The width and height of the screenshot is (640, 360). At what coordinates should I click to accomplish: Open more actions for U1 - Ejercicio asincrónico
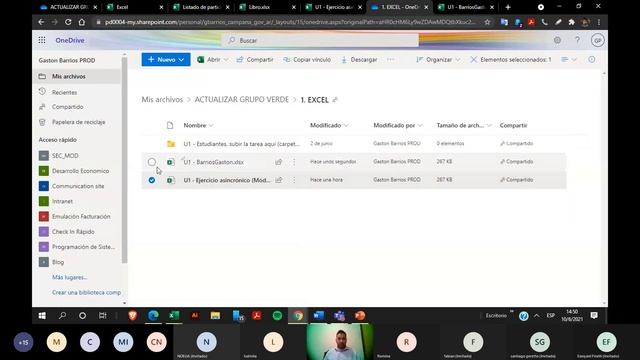tap(294, 180)
